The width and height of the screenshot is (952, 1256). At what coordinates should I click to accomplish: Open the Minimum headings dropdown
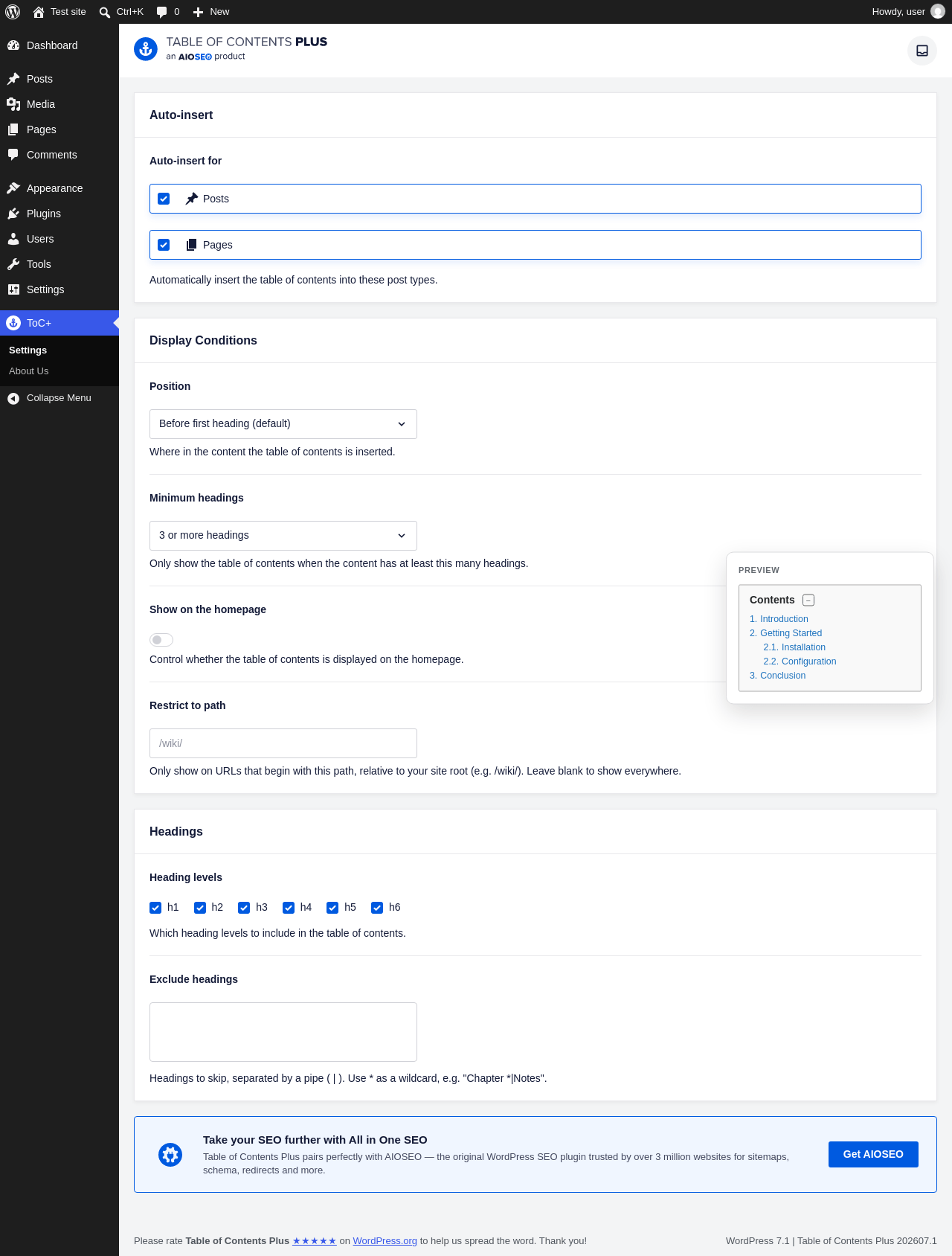tap(283, 536)
